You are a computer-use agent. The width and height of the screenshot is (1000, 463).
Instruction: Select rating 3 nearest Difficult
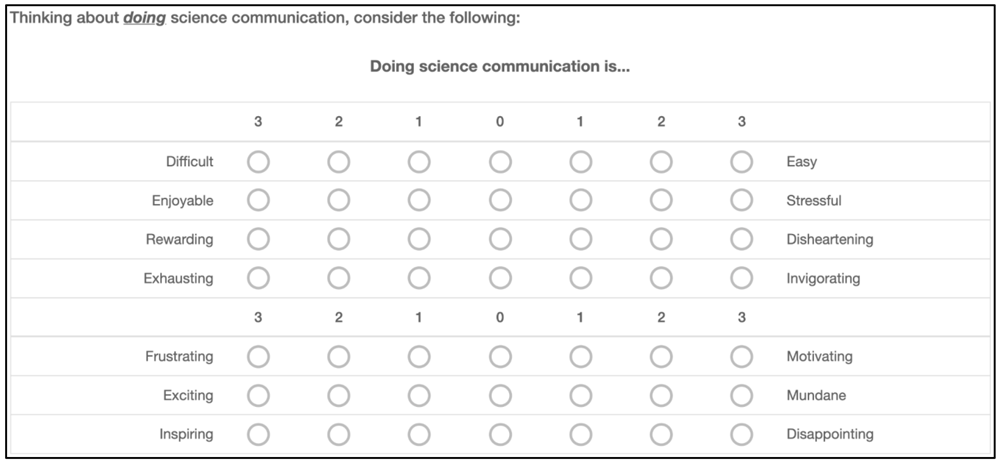click(258, 161)
